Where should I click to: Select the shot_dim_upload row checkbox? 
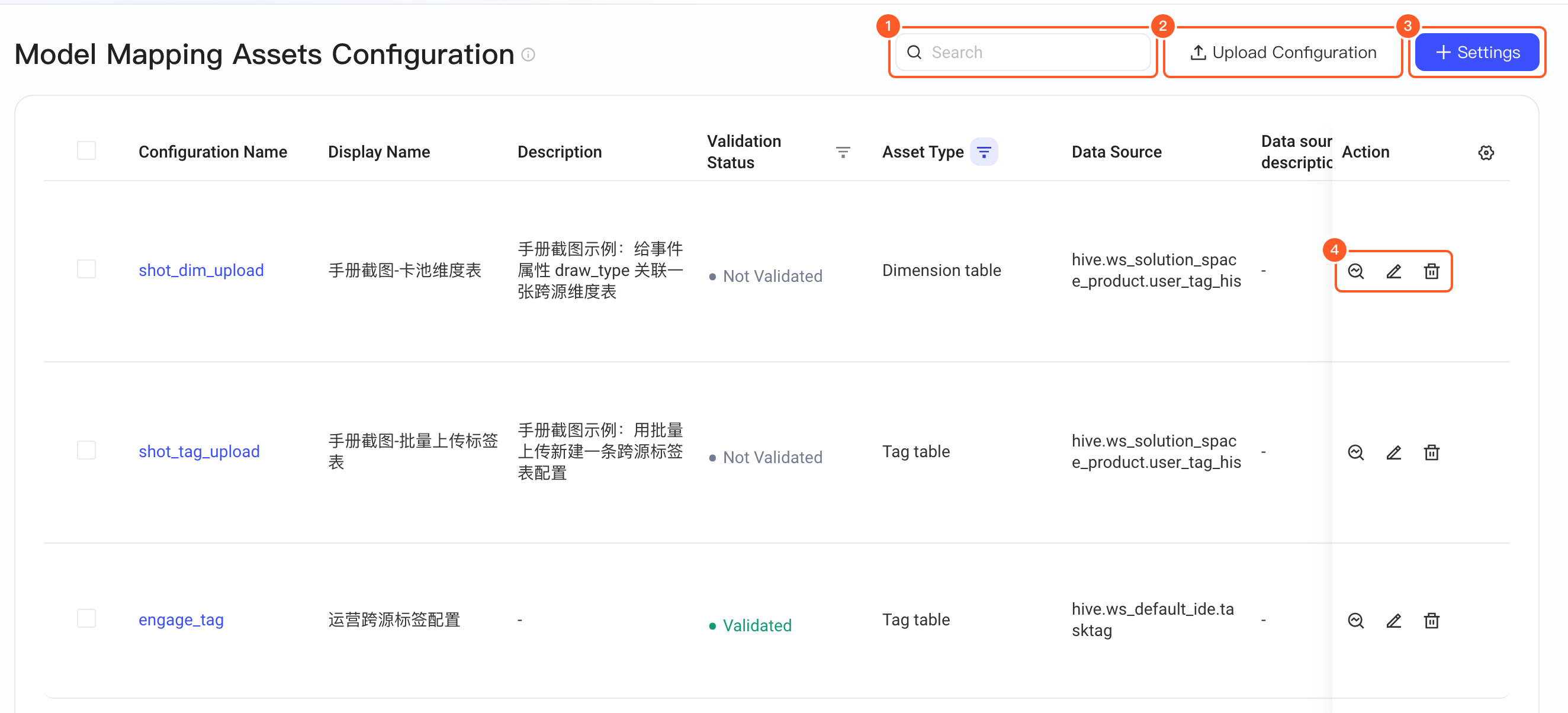pos(86,269)
